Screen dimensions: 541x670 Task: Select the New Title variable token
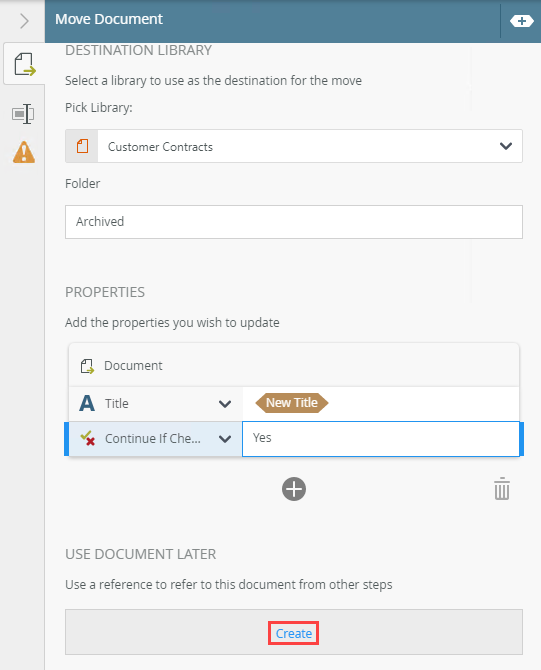pyautogui.click(x=292, y=403)
